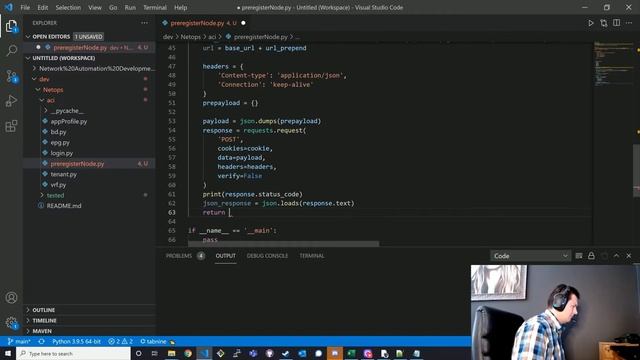Select Python 3.9.5 64-bit interpreter
Screen dimensions: 640x360
coord(76,341)
